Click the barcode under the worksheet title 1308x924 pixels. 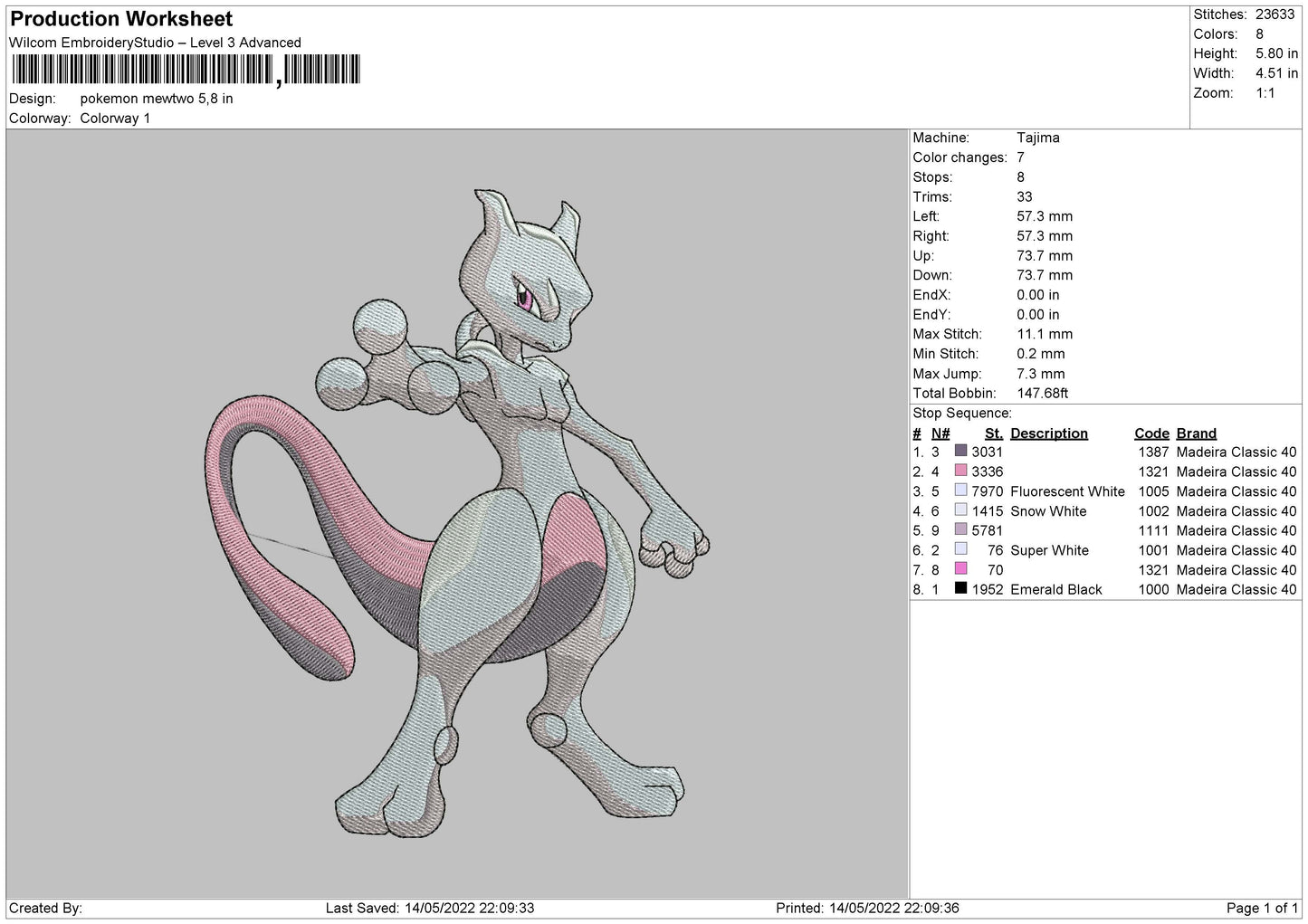[x=185, y=71]
